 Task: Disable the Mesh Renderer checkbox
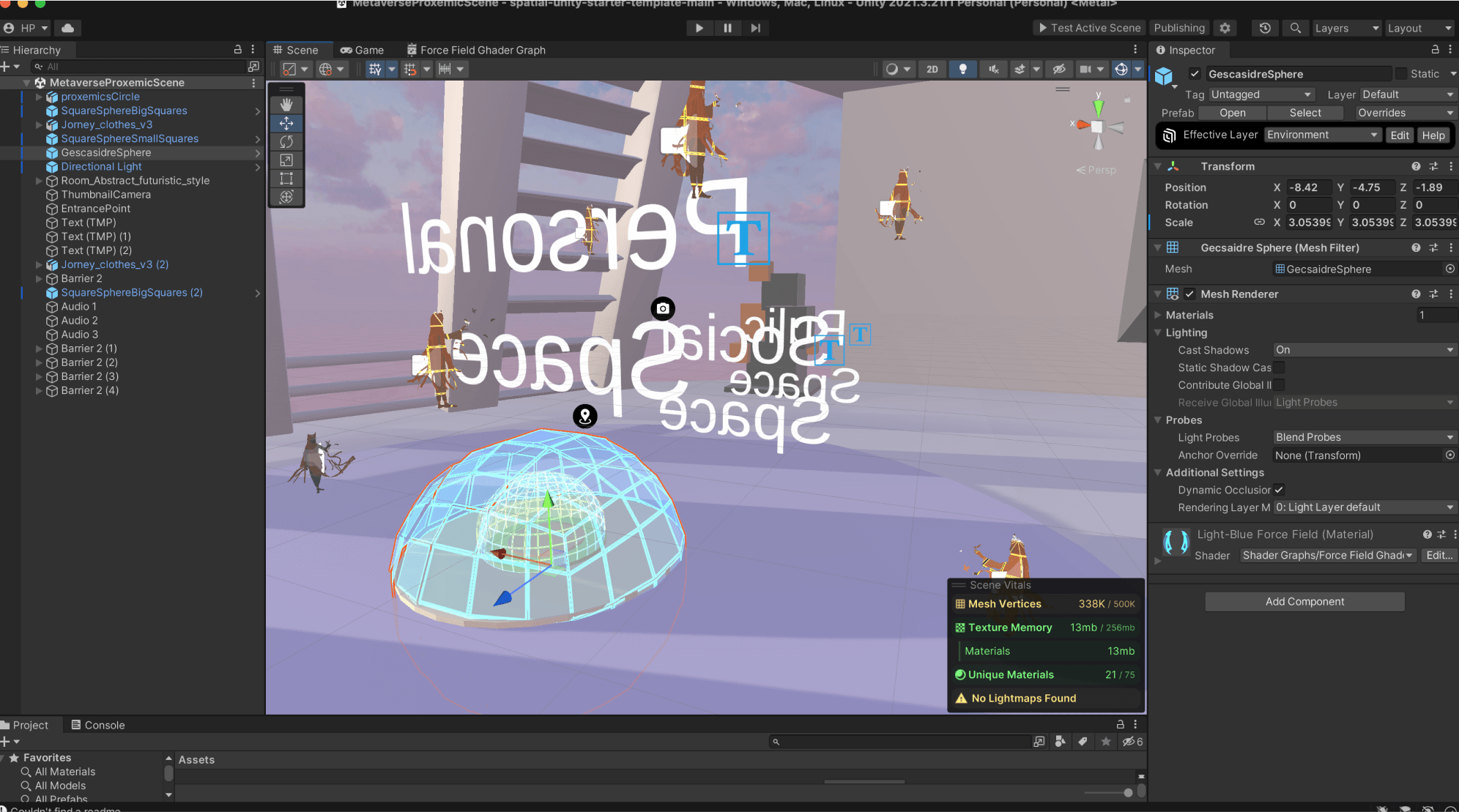pos(1190,294)
